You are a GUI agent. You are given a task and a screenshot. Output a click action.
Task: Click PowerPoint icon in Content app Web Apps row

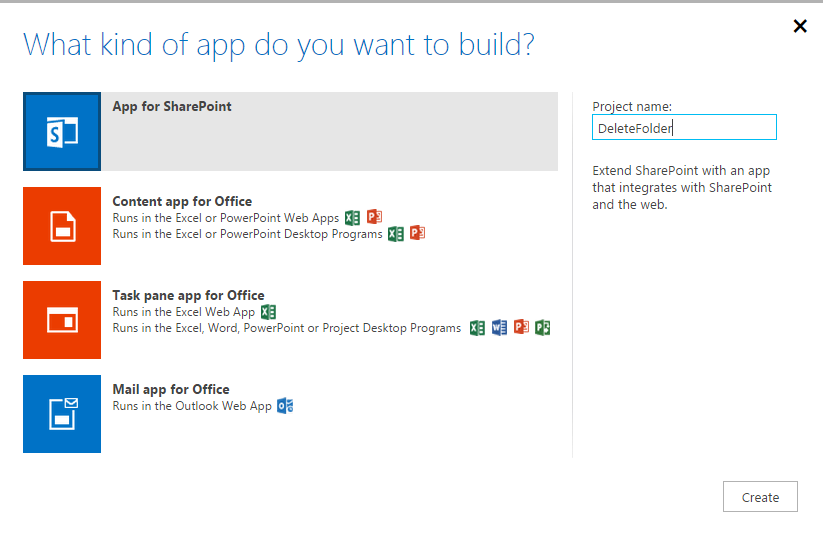pyautogui.click(x=374, y=218)
